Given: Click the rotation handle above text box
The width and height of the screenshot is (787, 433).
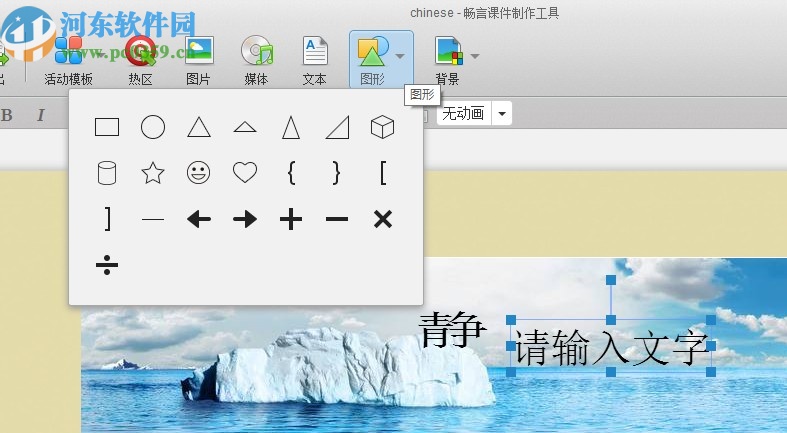Looking at the screenshot, I should 611,279.
